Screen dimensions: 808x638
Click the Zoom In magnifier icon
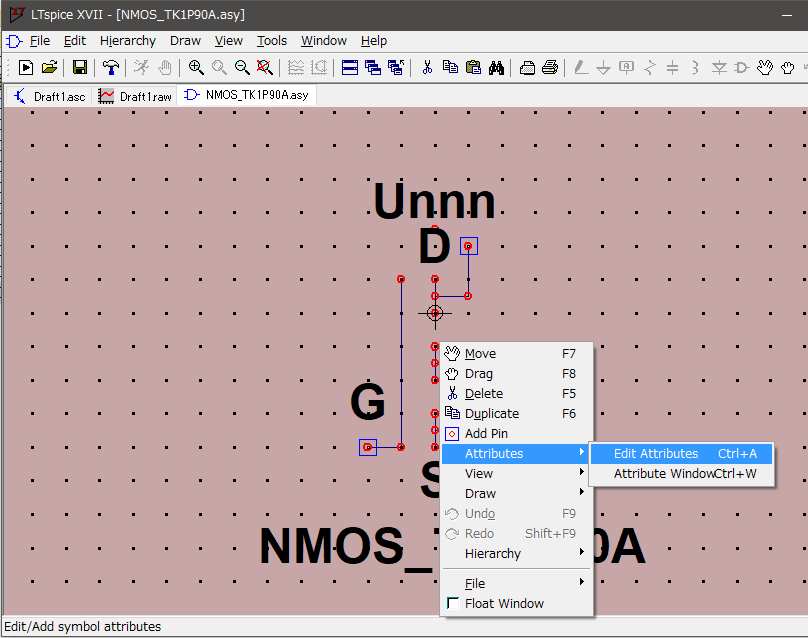[196, 68]
